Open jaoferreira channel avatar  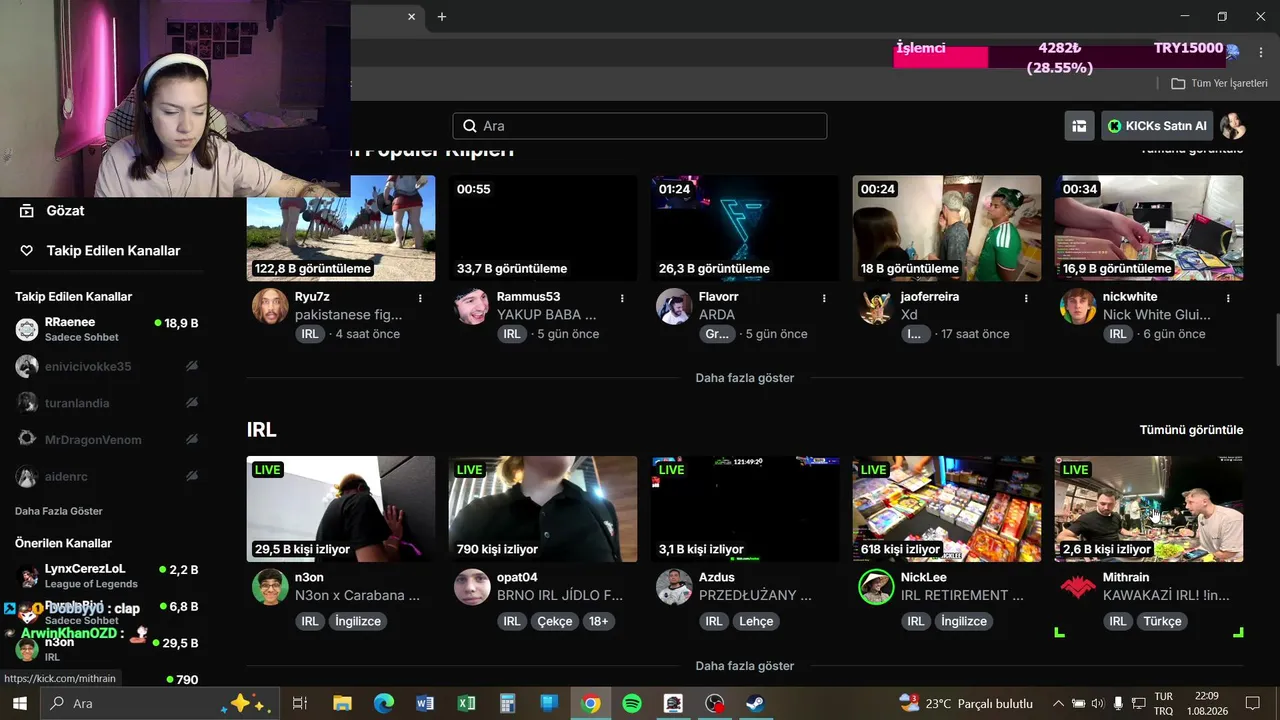point(876,306)
